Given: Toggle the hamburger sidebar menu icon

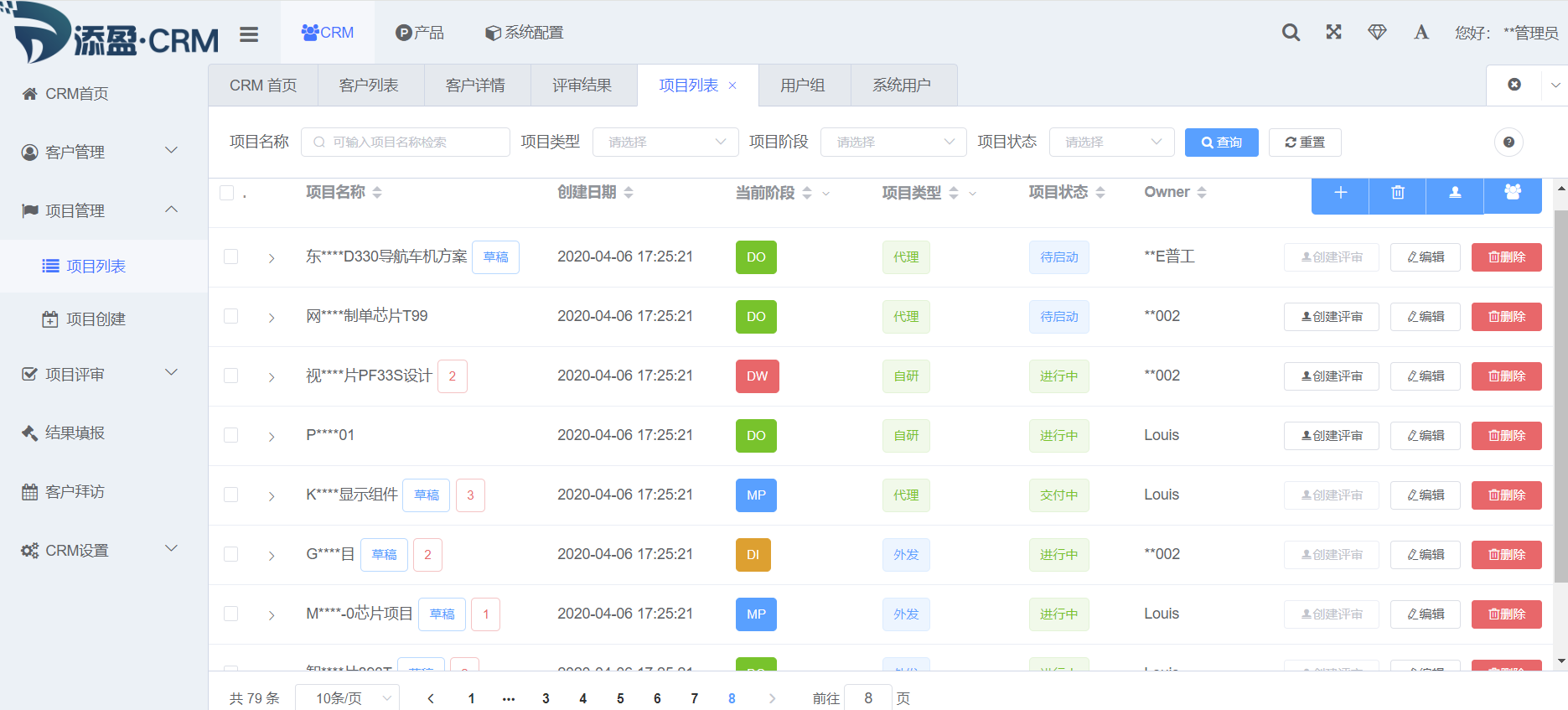Looking at the screenshot, I should [249, 34].
